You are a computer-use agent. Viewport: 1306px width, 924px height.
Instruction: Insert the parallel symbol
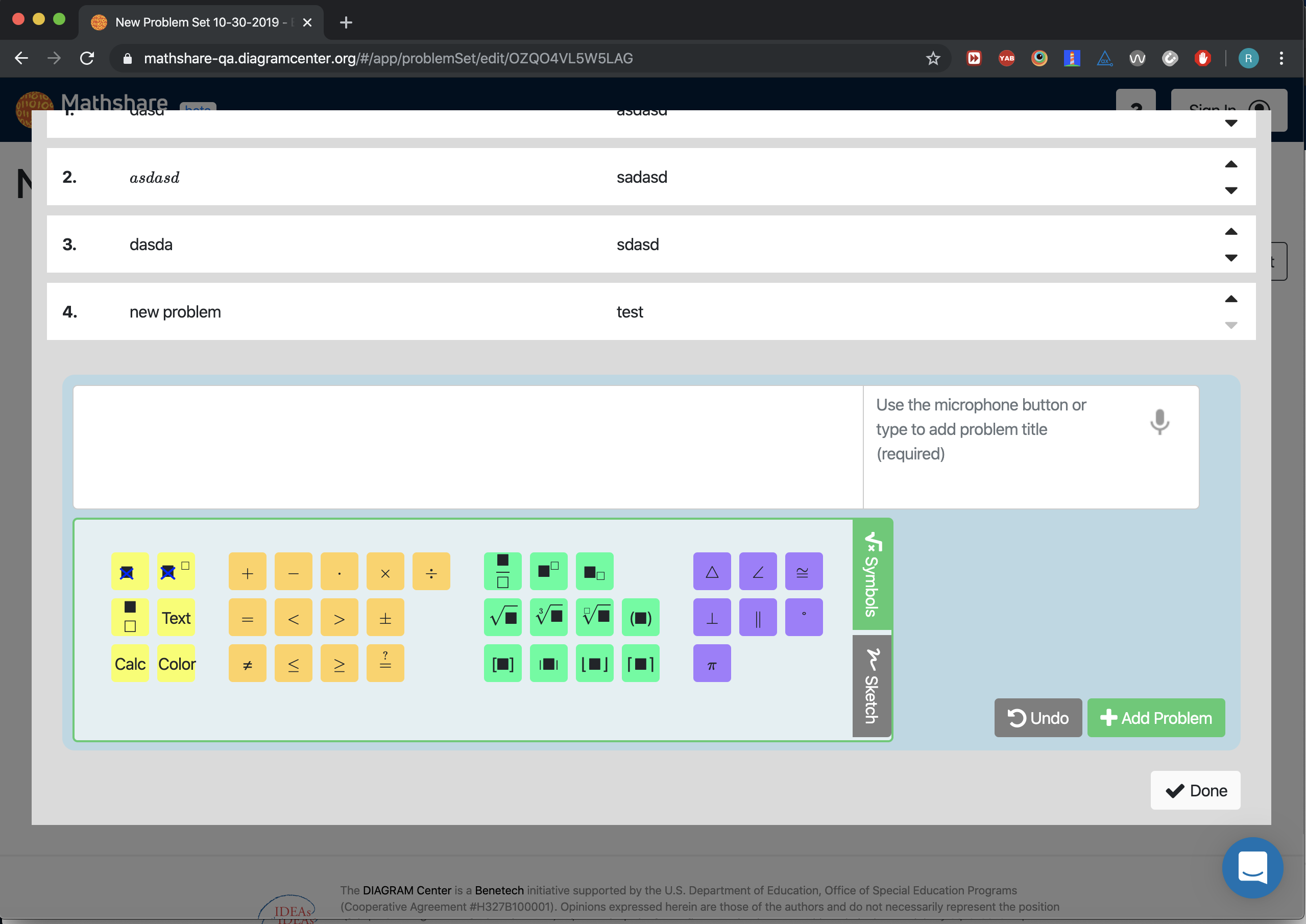pyautogui.click(x=758, y=617)
